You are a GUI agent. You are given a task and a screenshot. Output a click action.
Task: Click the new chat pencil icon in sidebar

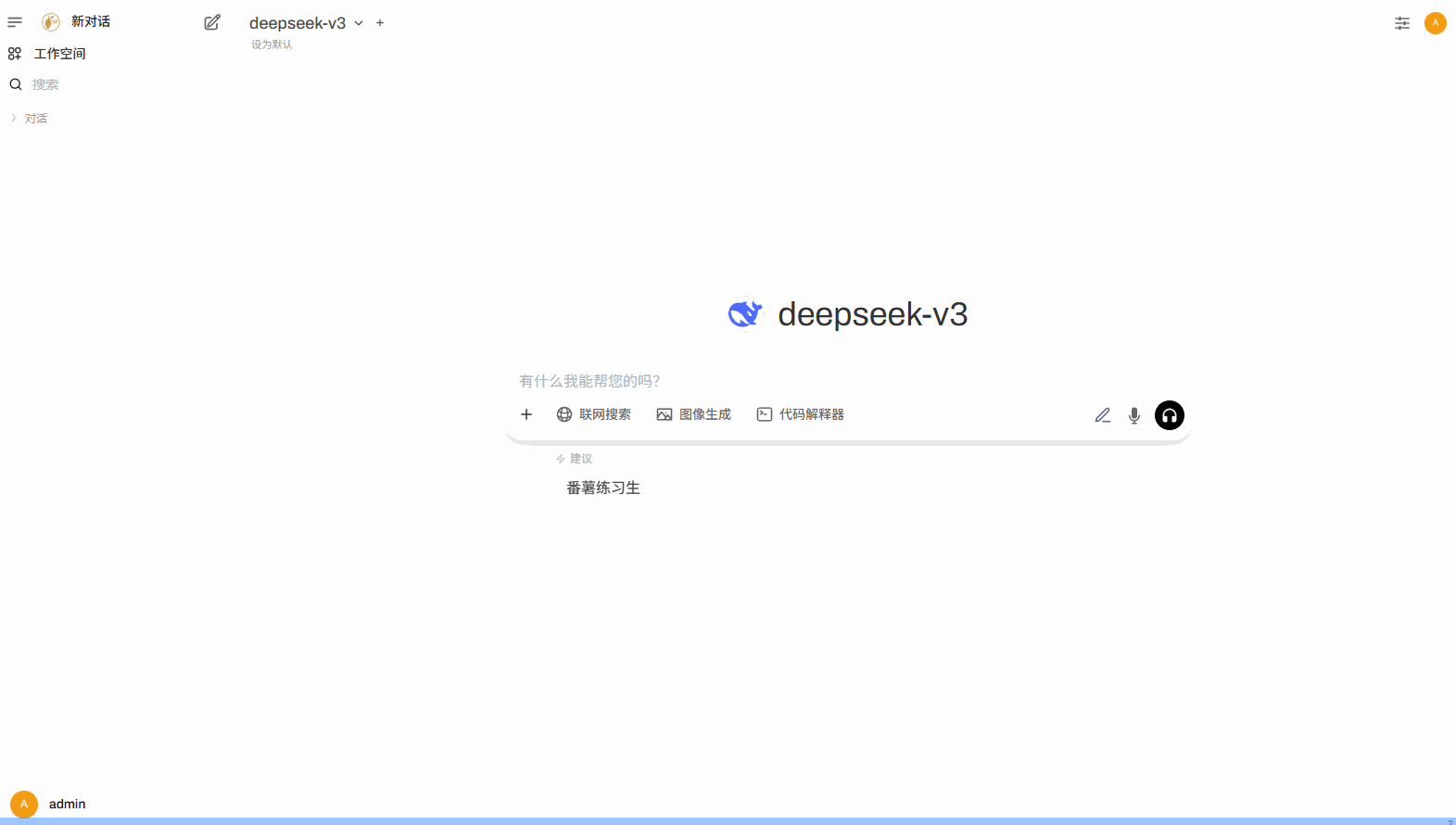[x=212, y=22]
